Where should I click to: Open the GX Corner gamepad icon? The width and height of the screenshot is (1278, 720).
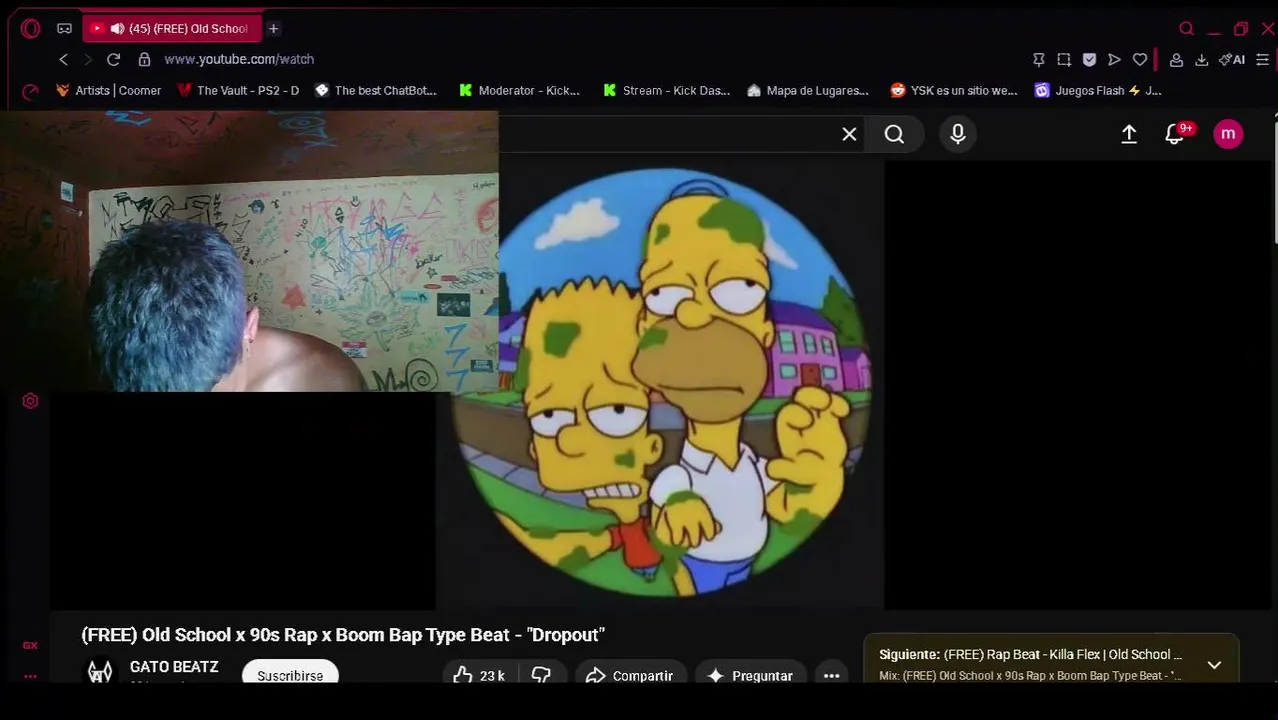pos(64,29)
